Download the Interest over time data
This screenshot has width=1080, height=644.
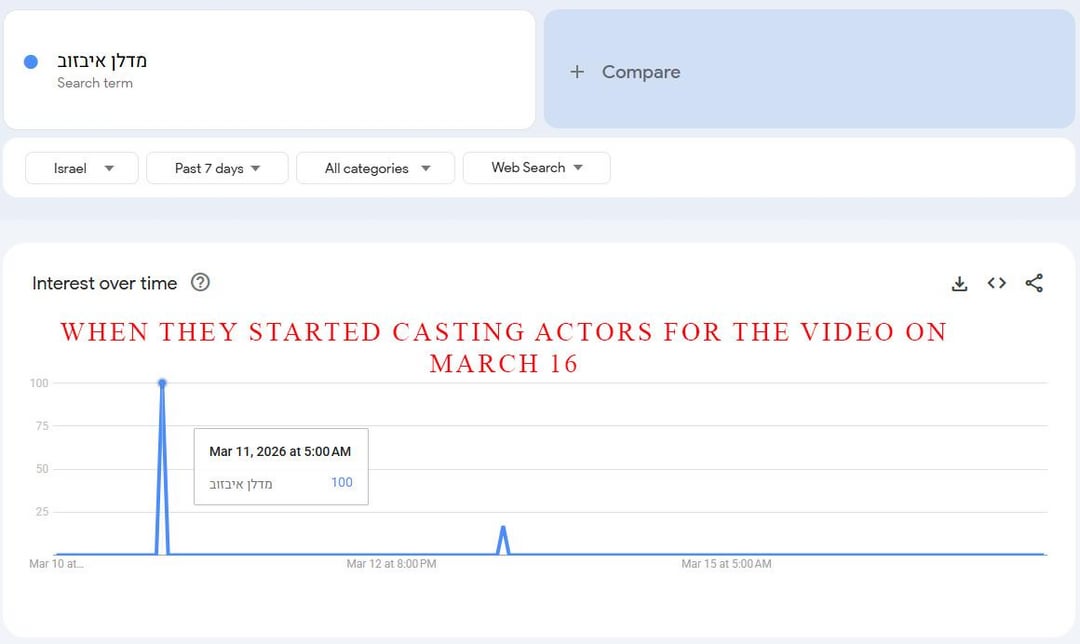click(x=959, y=284)
